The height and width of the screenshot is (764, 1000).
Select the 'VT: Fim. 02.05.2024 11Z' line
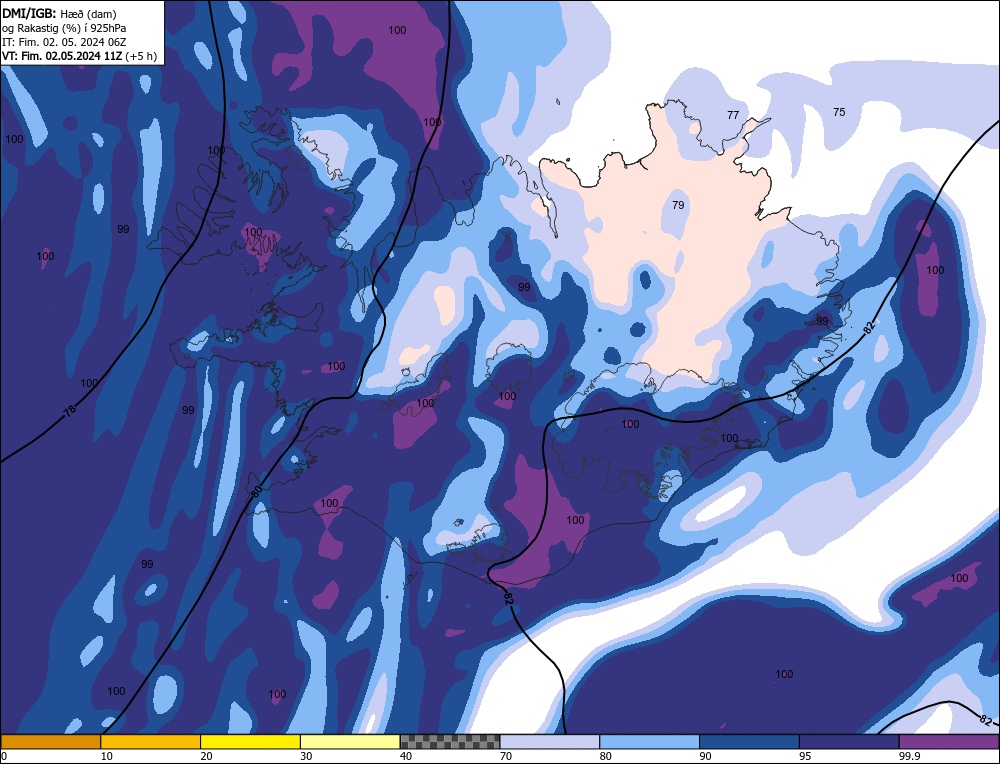point(62,55)
